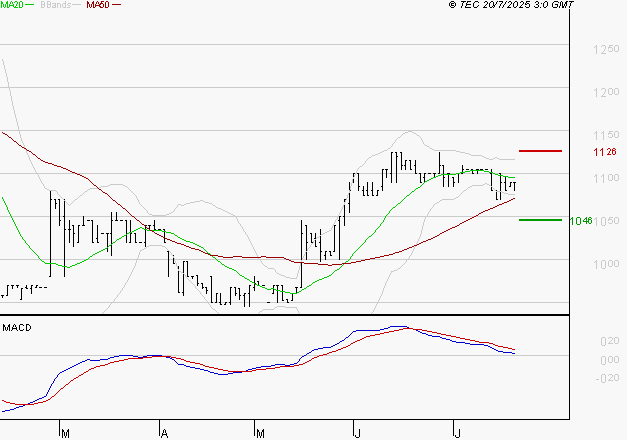627x440 pixels.
Task: Click the A month marker on the time axis
Action: pyautogui.click(x=164, y=433)
